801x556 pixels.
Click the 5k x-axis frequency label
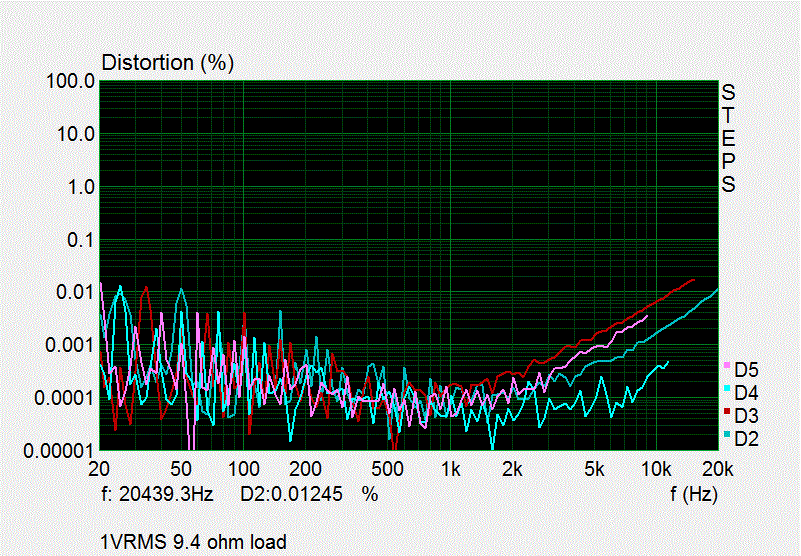594,469
